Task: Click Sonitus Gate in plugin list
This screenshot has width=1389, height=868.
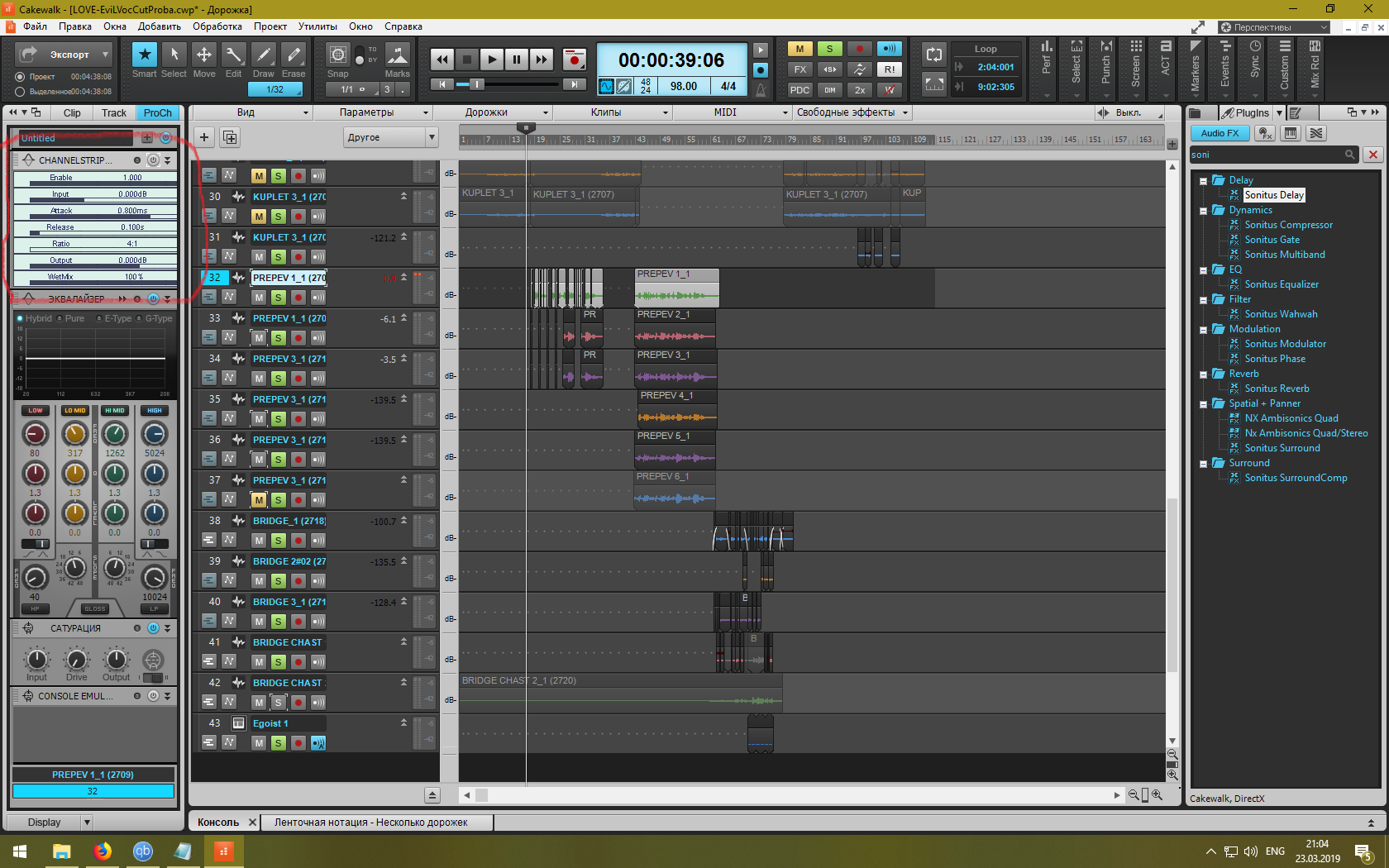Action: tap(1272, 240)
